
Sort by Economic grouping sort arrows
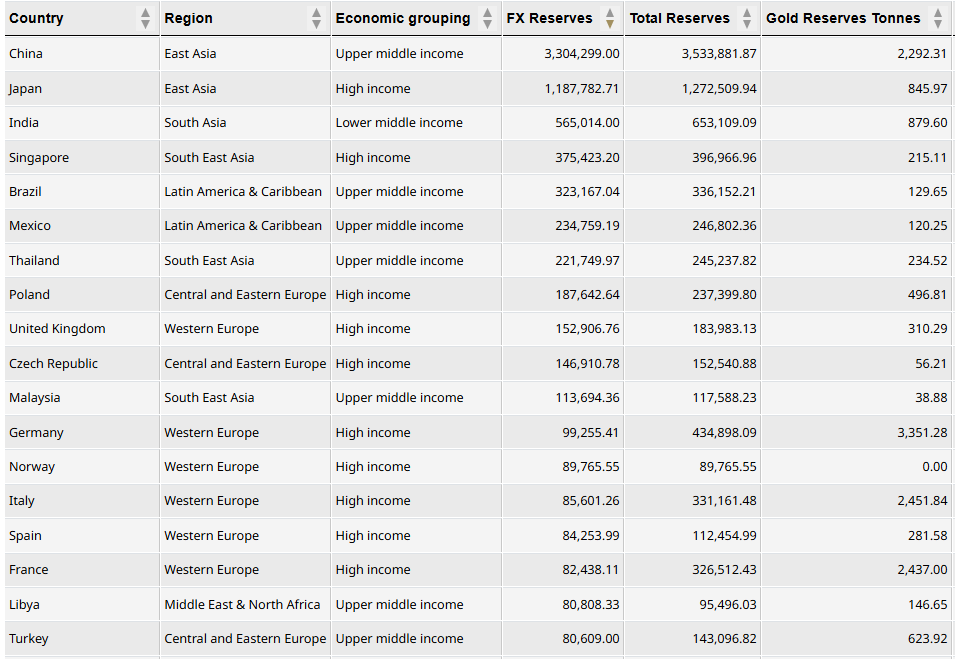click(x=487, y=18)
